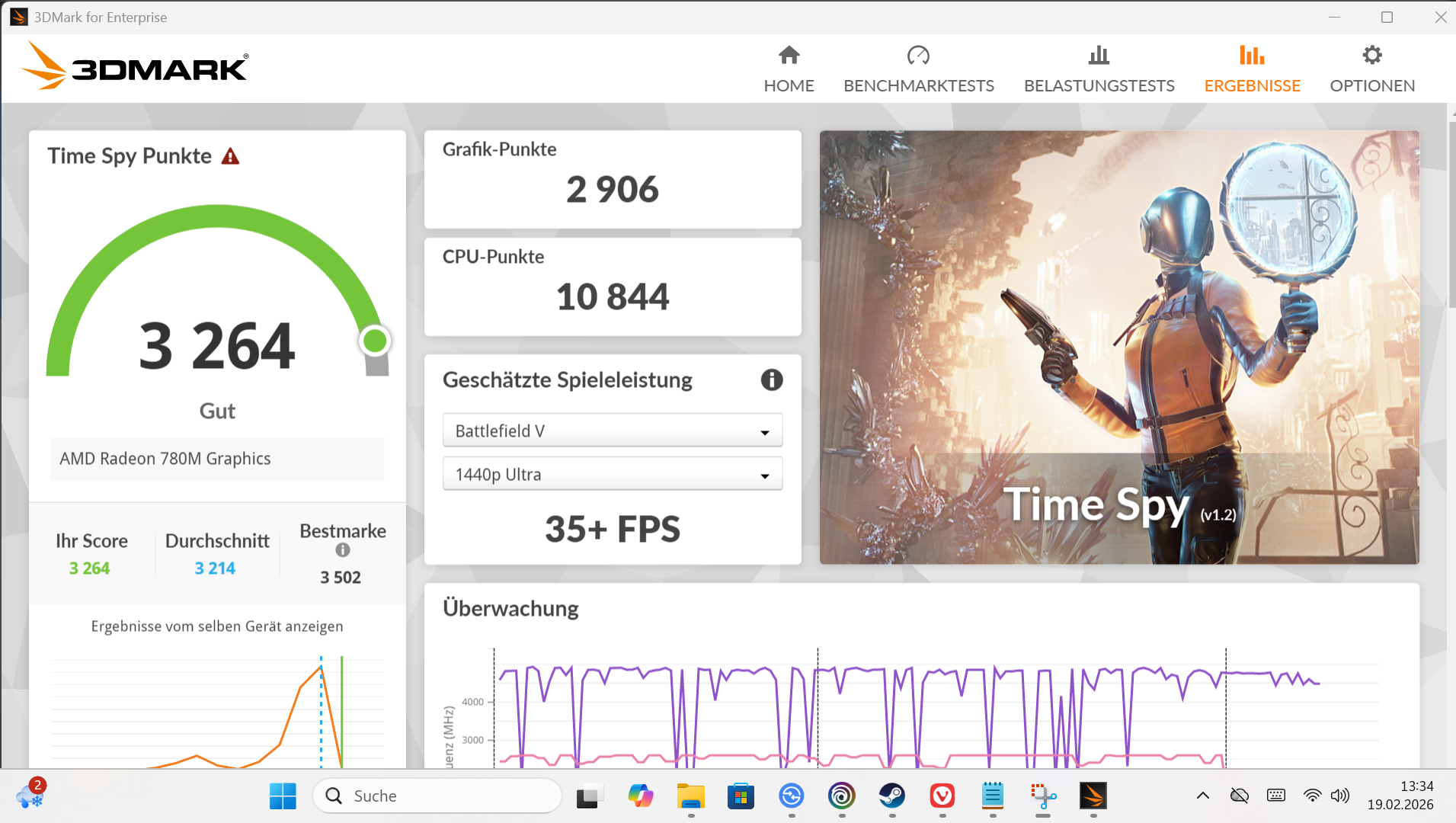Image resolution: width=1456 pixels, height=823 pixels.
Task: Click the Geschätzte Spieleleistung info icon
Action: tap(771, 379)
